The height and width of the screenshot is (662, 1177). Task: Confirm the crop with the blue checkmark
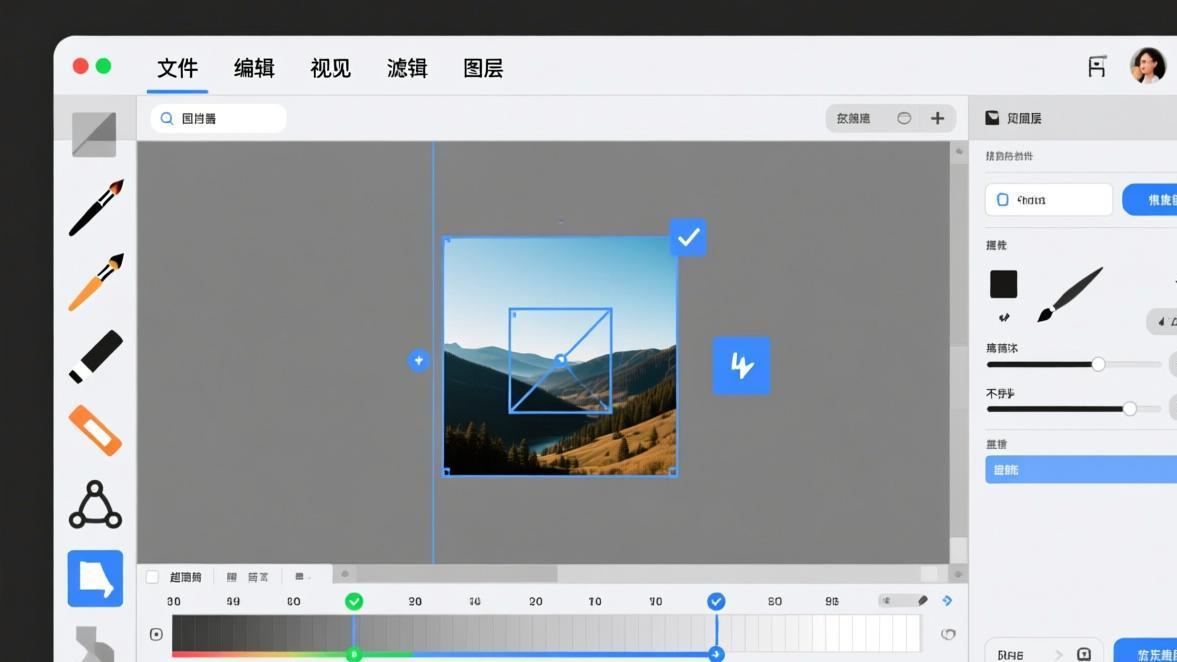pos(688,237)
